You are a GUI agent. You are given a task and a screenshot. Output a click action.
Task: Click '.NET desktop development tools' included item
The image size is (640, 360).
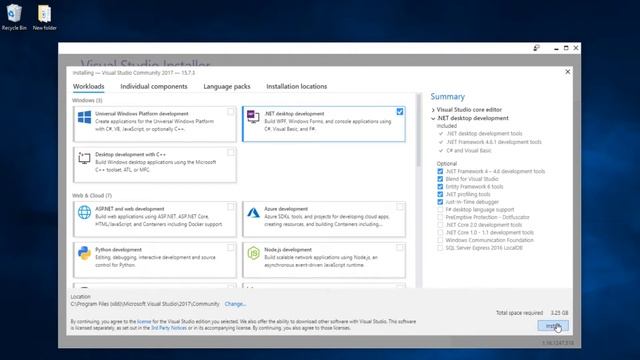(x=484, y=133)
